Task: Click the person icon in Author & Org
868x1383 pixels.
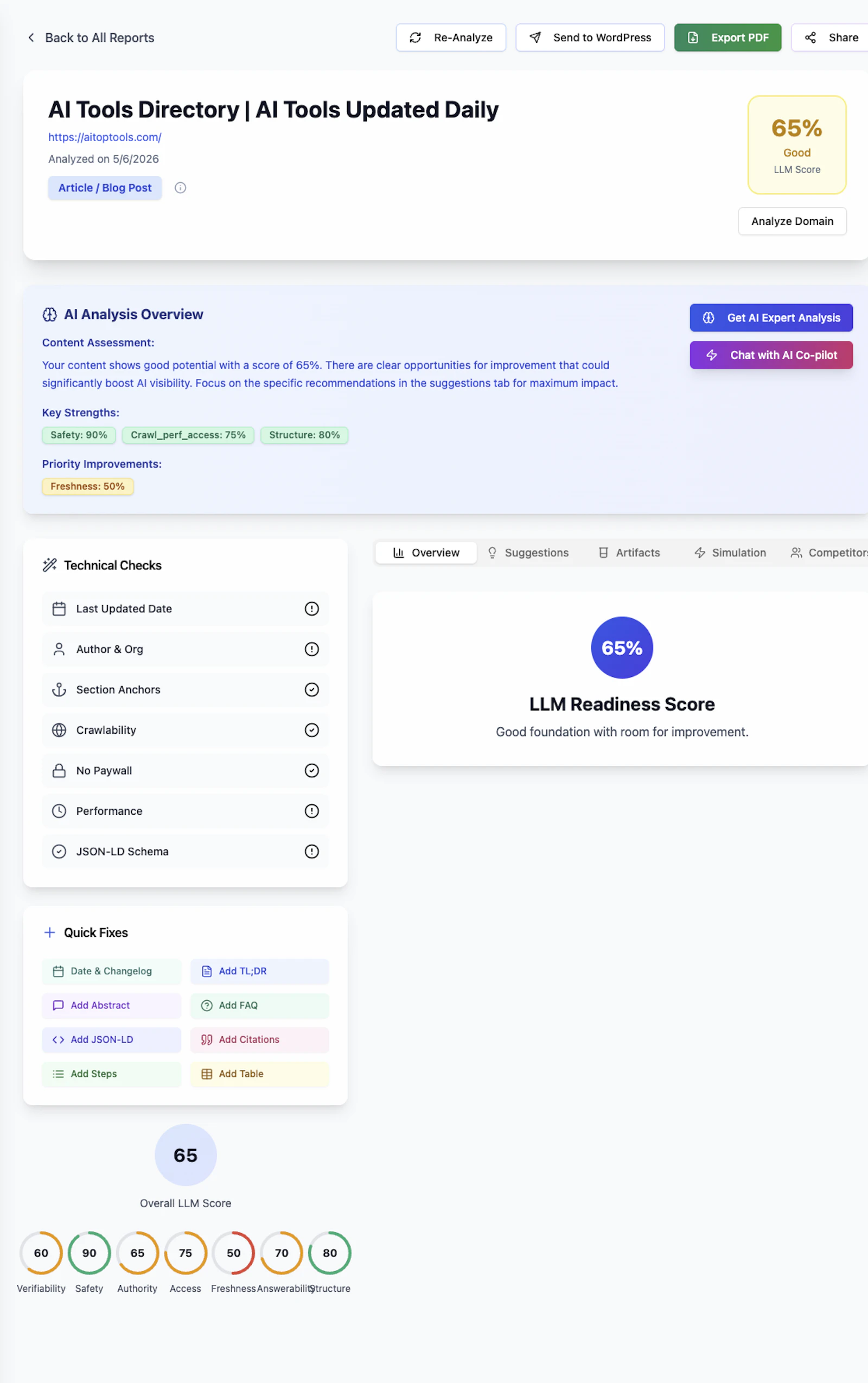Action: [x=59, y=649]
